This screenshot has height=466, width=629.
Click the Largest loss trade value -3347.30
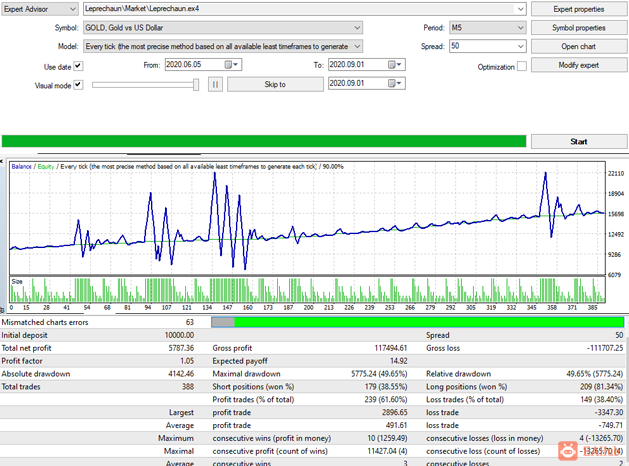pos(609,412)
